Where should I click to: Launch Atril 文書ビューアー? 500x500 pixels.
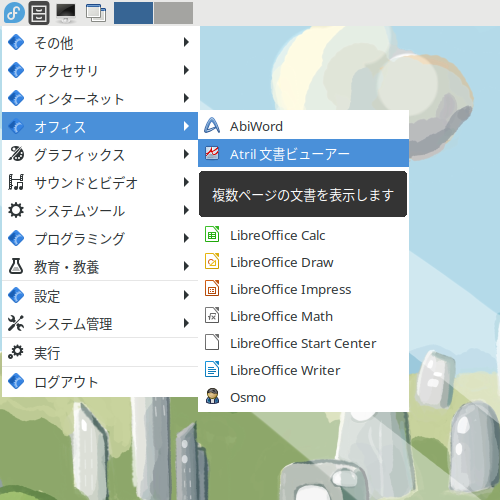coord(303,153)
